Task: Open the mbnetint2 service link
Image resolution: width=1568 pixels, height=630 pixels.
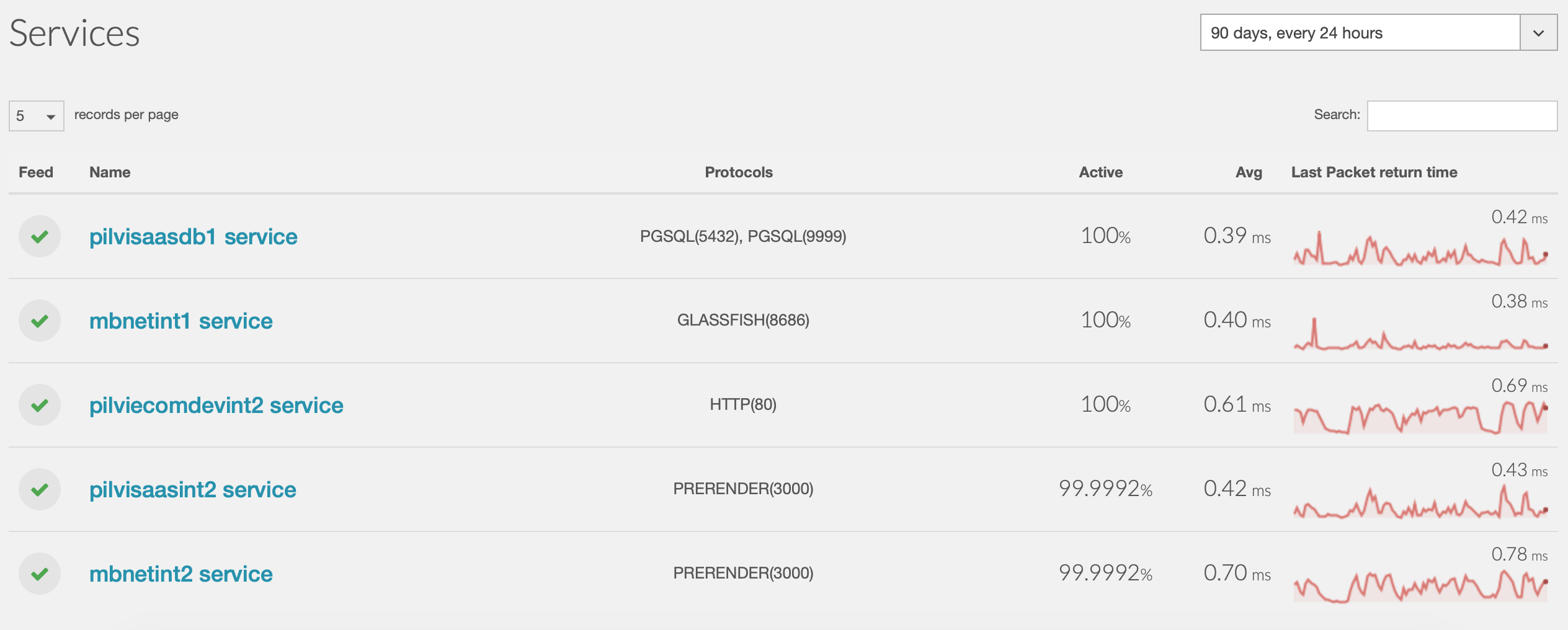Action: click(x=181, y=574)
